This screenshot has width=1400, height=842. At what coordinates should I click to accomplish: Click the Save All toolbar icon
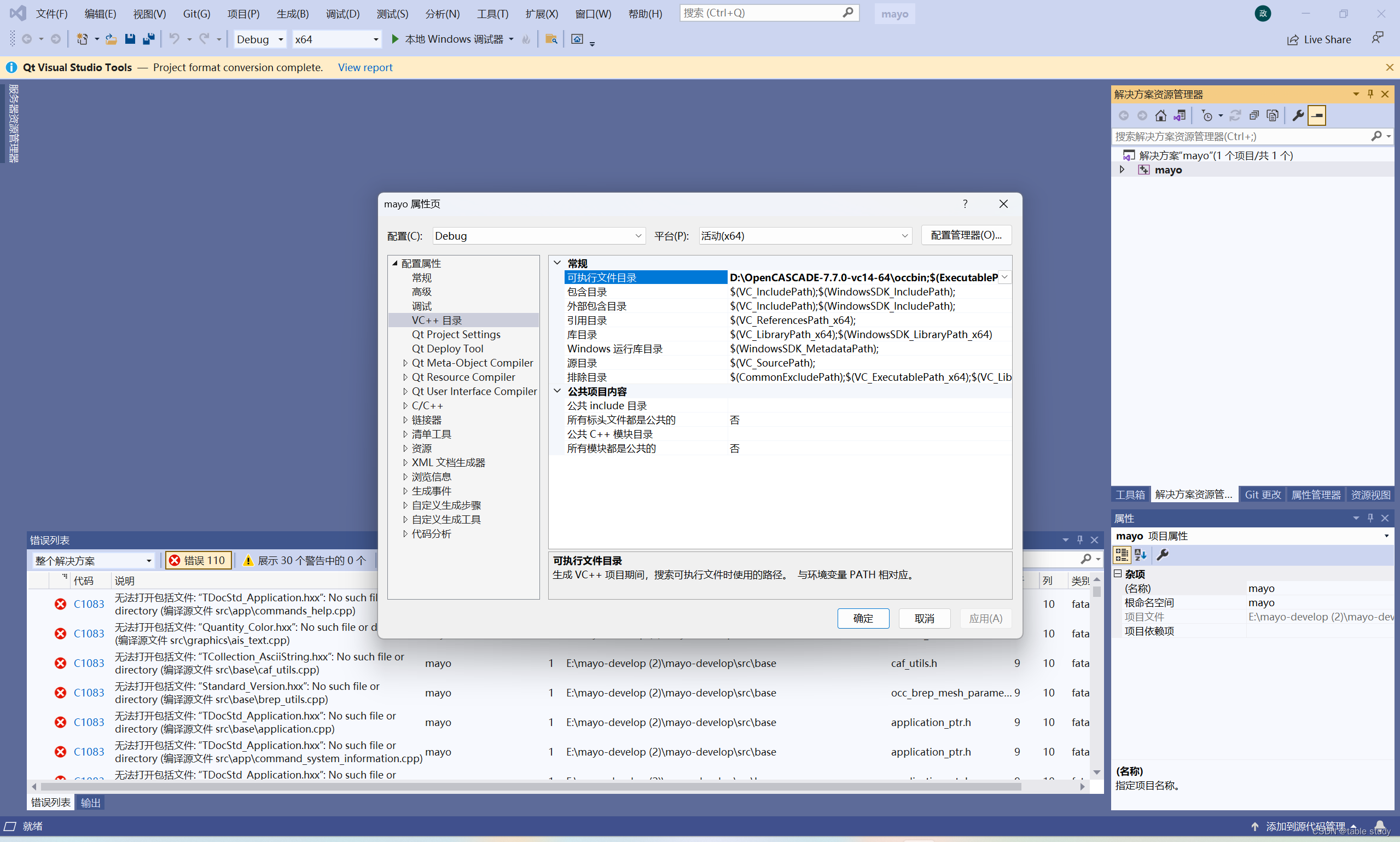149,39
